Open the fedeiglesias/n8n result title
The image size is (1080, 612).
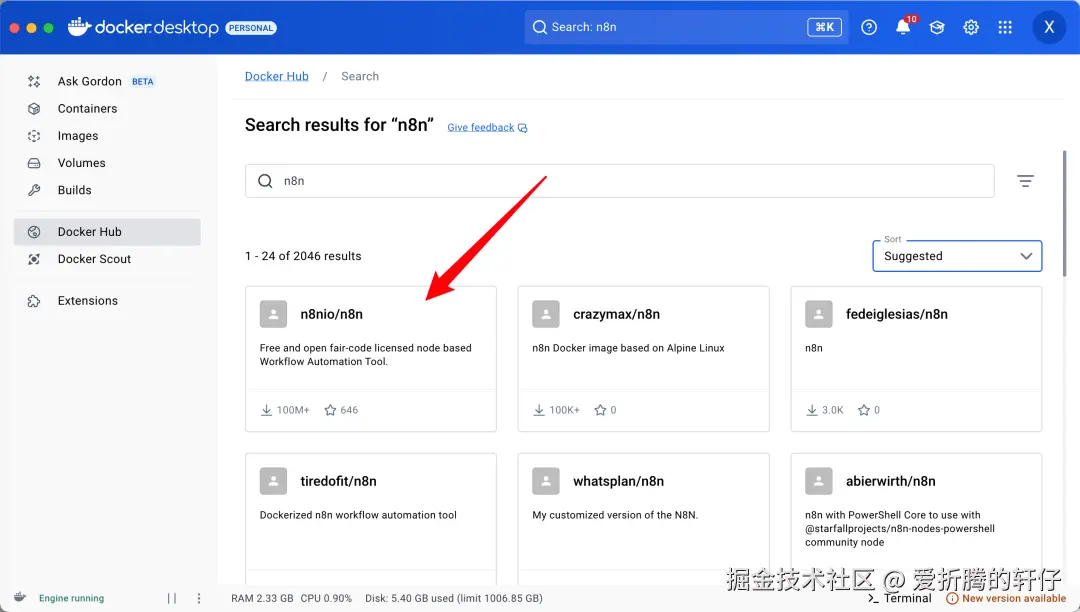pyautogui.click(x=897, y=314)
